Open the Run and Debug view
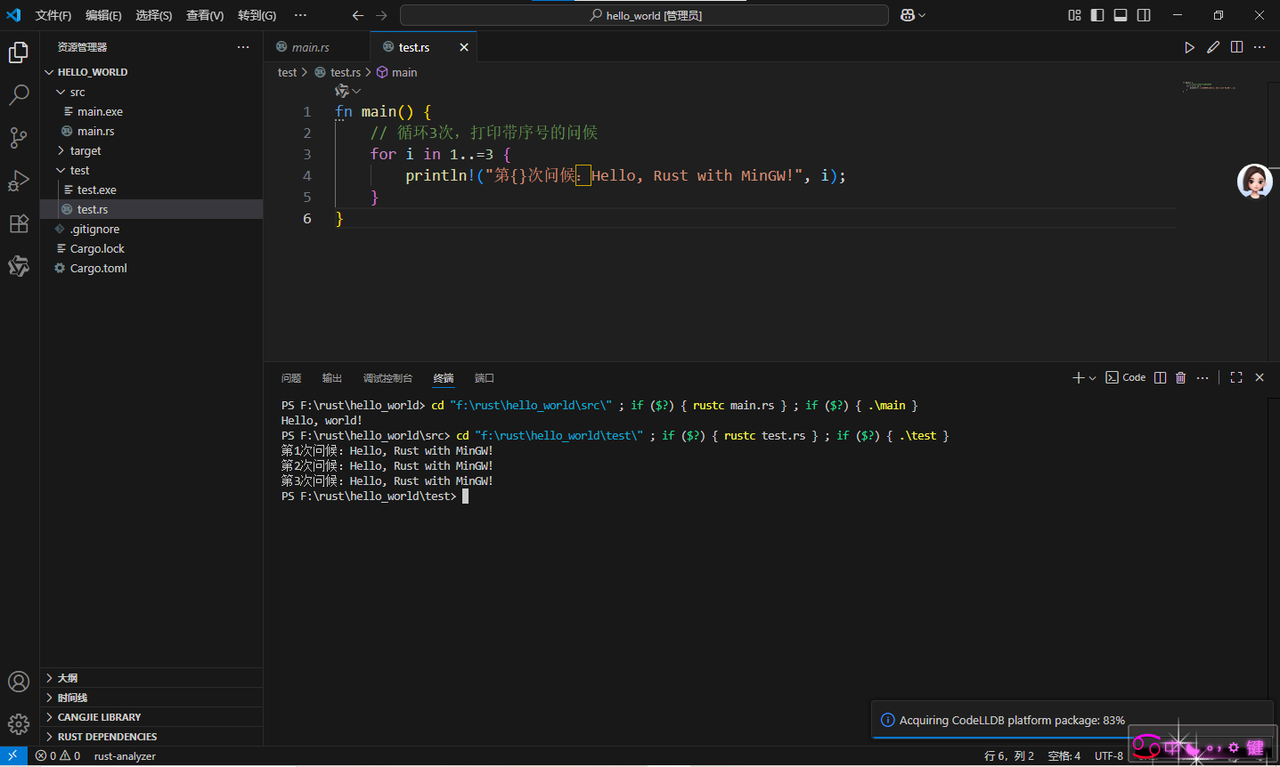 point(18,181)
